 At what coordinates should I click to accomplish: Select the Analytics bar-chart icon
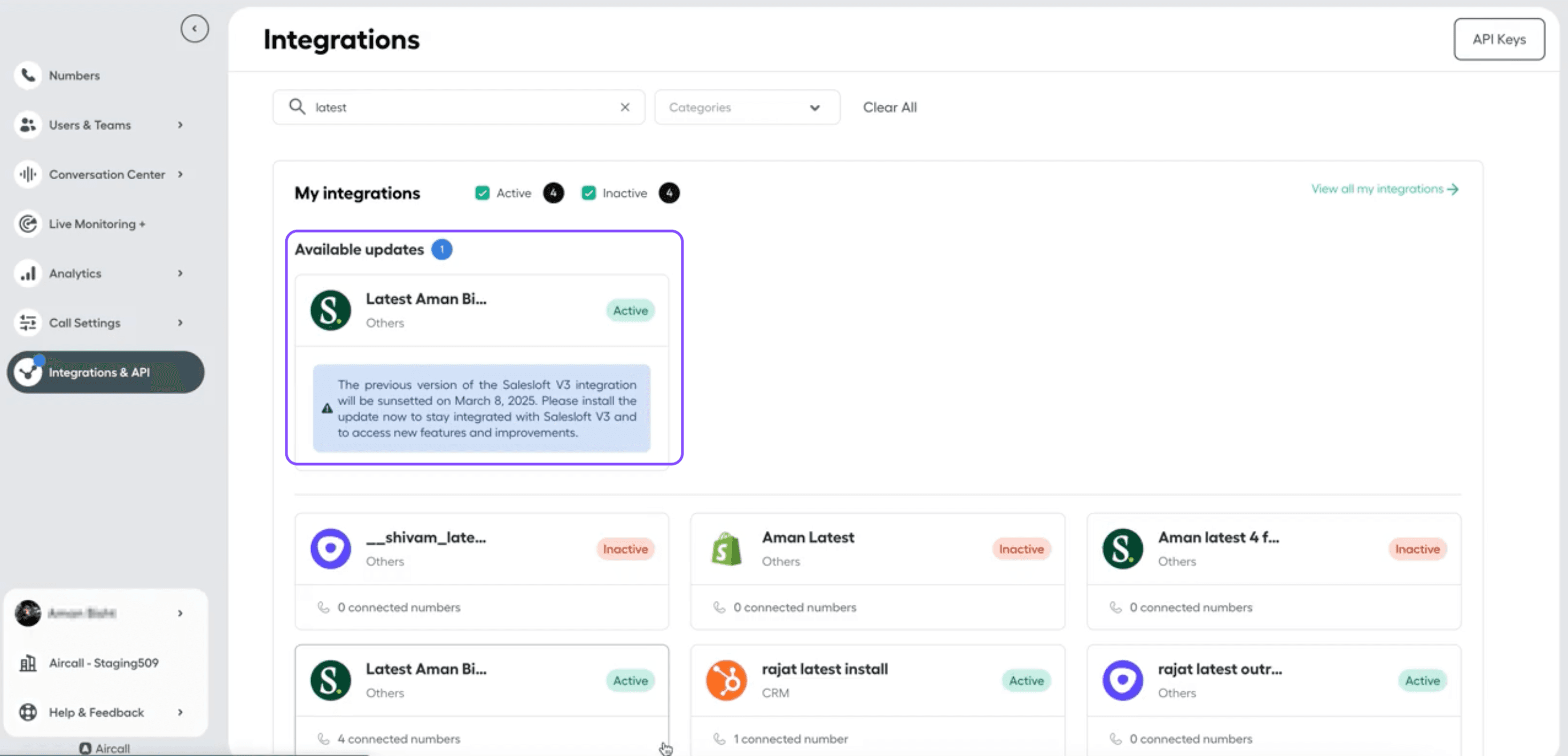[x=27, y=274]
